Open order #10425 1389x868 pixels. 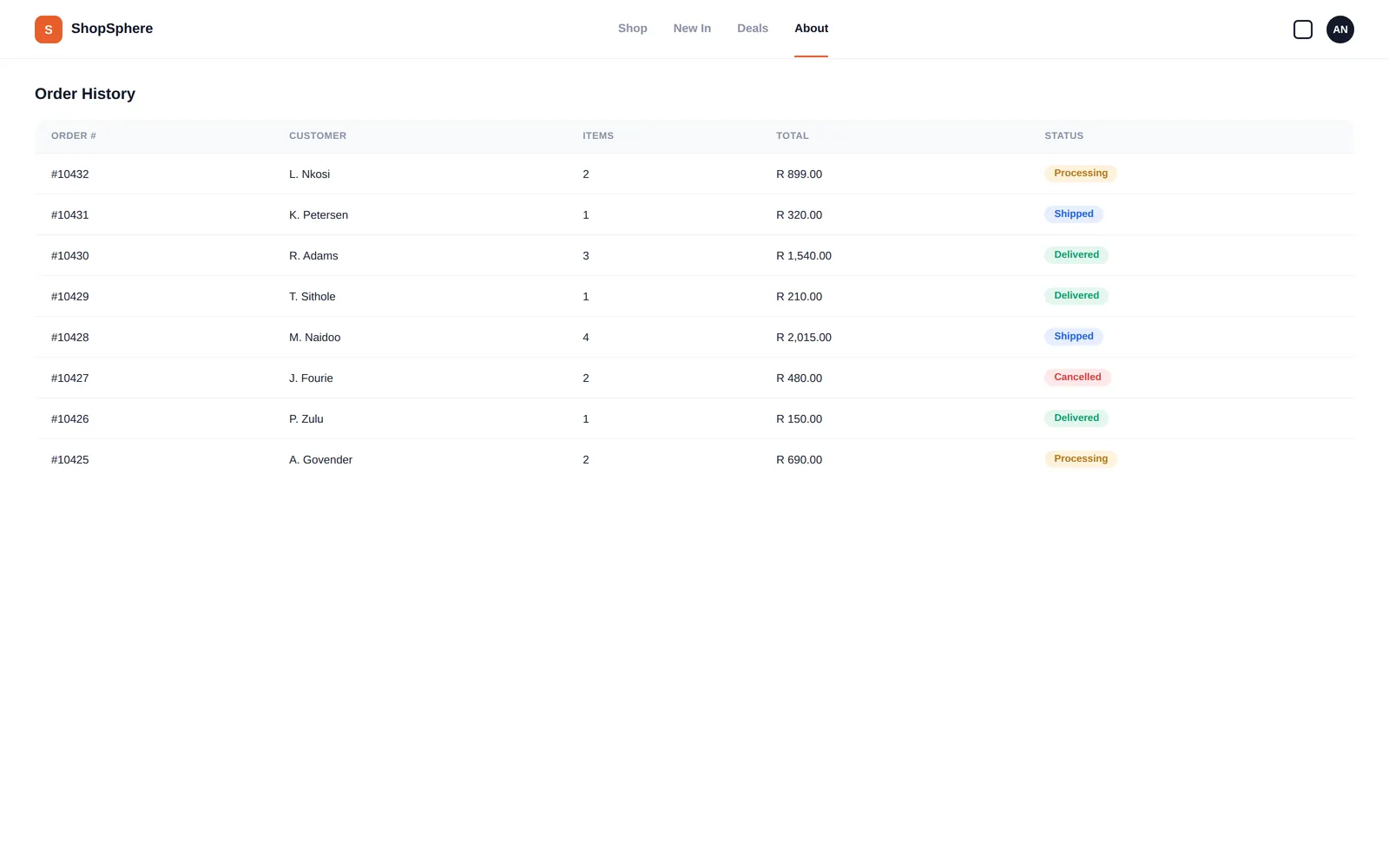(69, 460)
